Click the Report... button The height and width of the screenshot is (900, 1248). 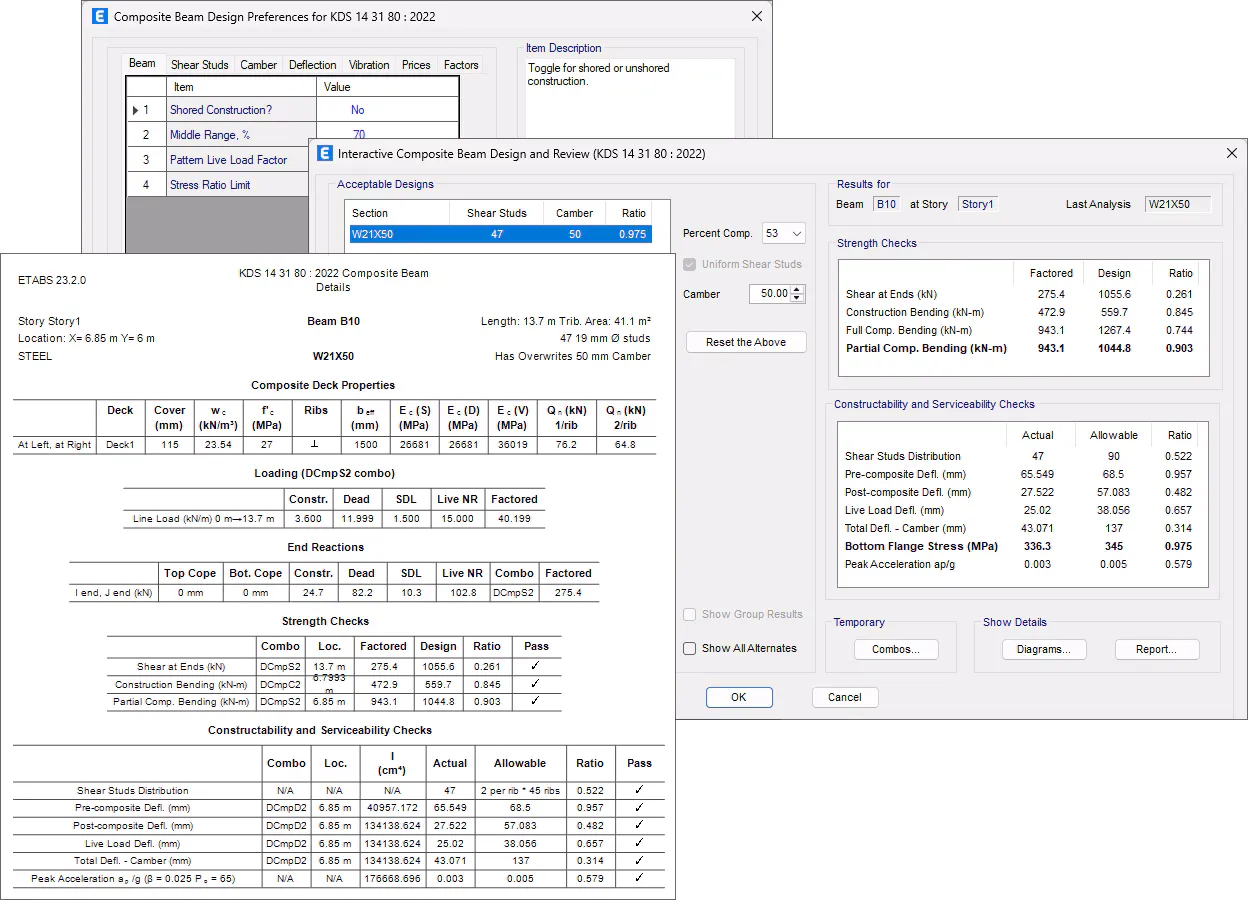(x=1155, y=649)
